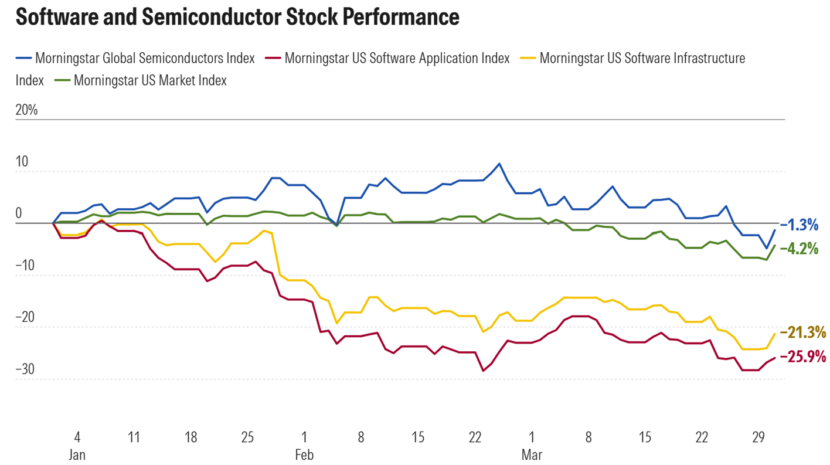
Task: Toggle the Morningstar US Market Index legend label
Action: click(151, 79)
